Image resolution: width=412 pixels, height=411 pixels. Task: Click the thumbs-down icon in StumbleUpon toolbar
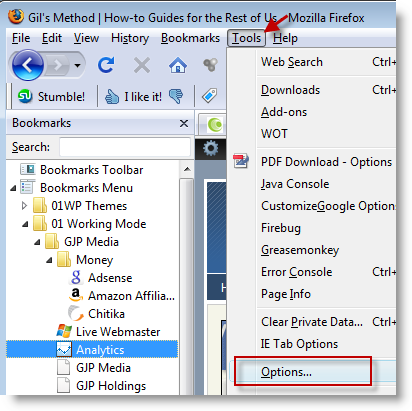click(x=176, y=97)
